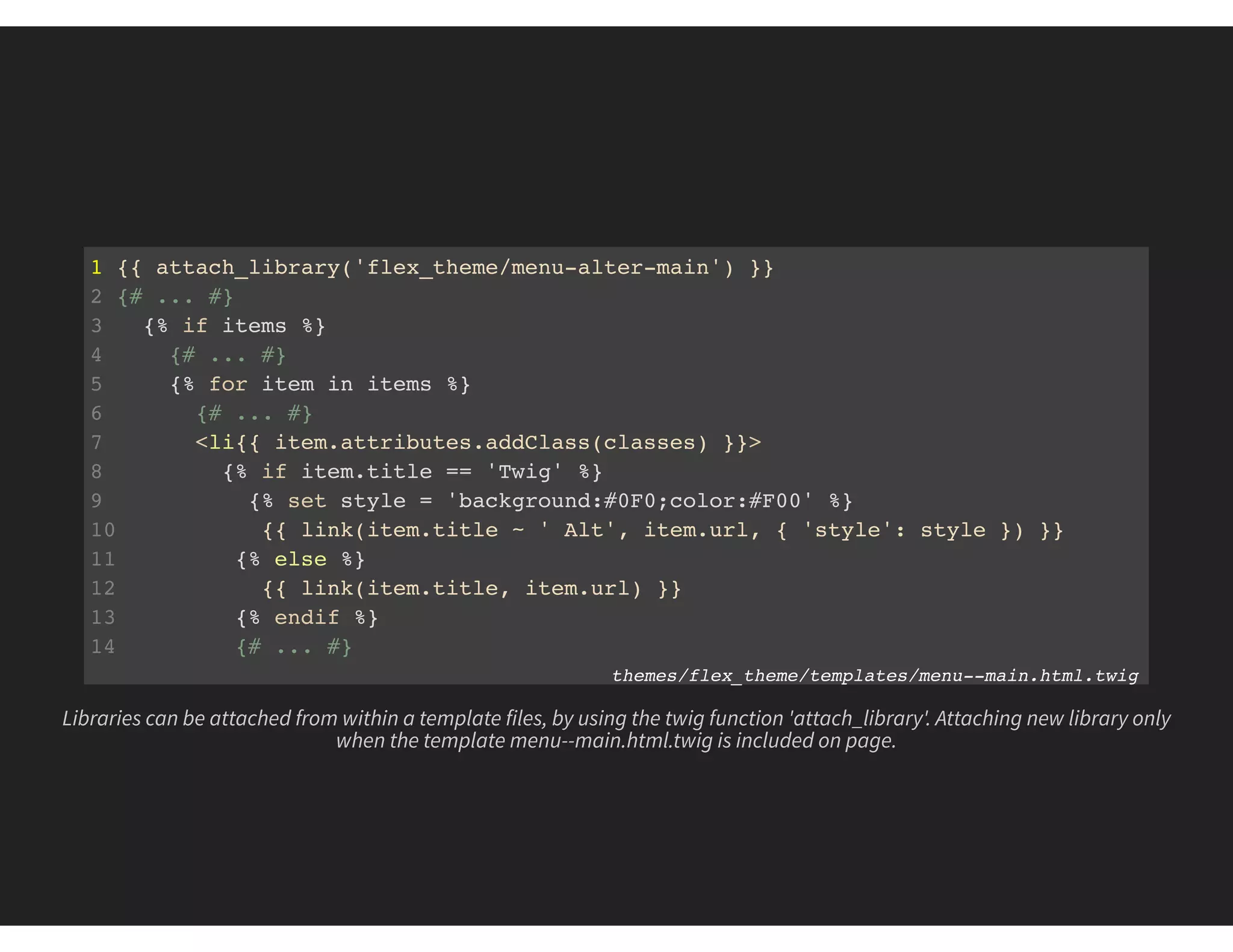Select the "{% for item in items %}" line
This screenshot has height=952, width=1233.
click(x=320, y=384)
